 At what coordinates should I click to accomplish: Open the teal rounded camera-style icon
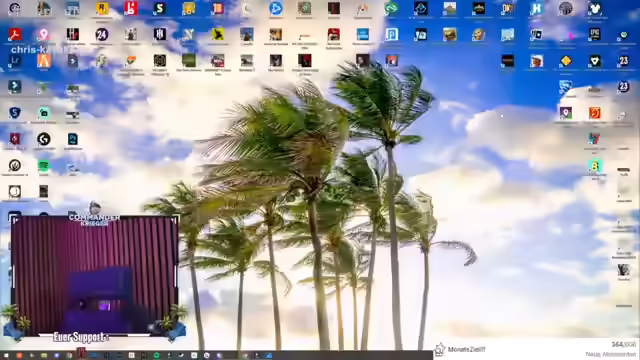coord(44,113)
